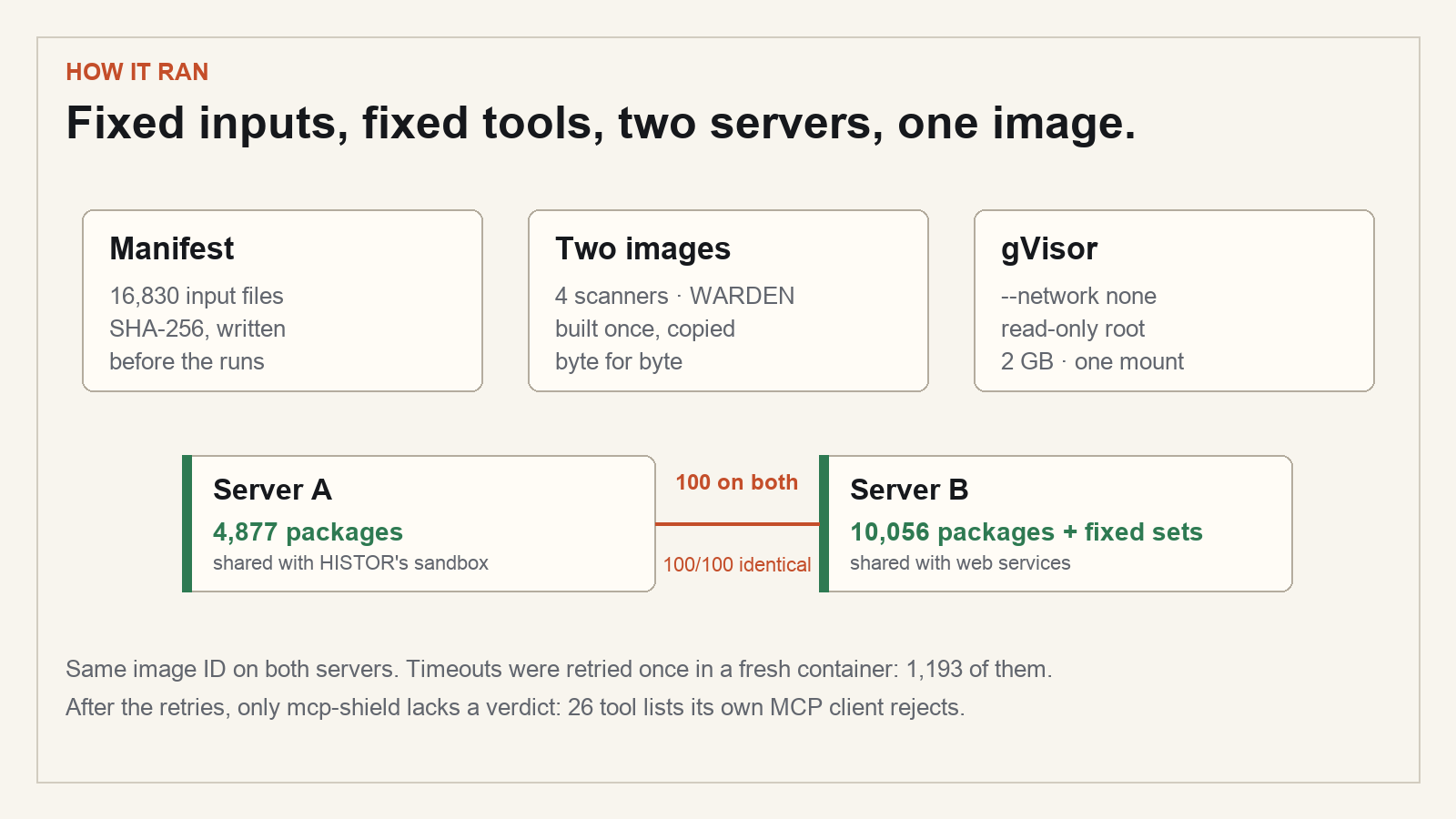
Task: Click the line starting 'After the retries, only mcp-shield'
Action: (x=515, y=707)
